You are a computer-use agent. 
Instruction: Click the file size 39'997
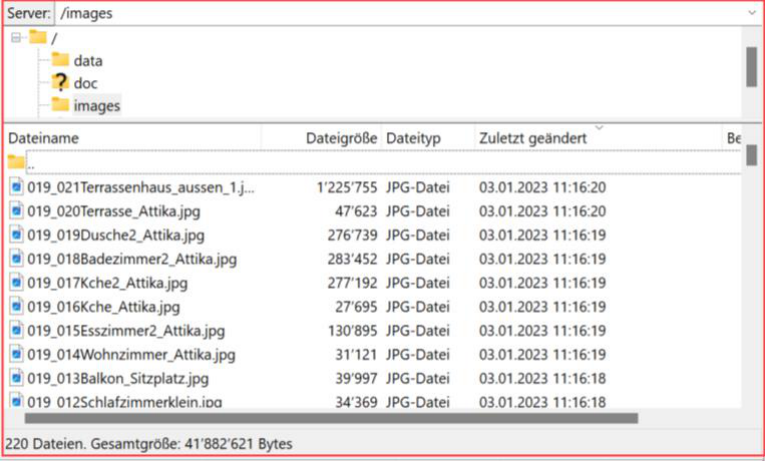(x=356, y=379)
